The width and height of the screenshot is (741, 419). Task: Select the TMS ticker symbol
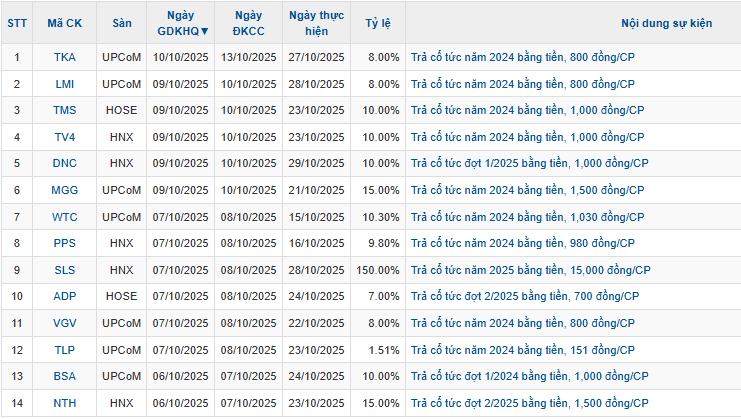point(64,110)
